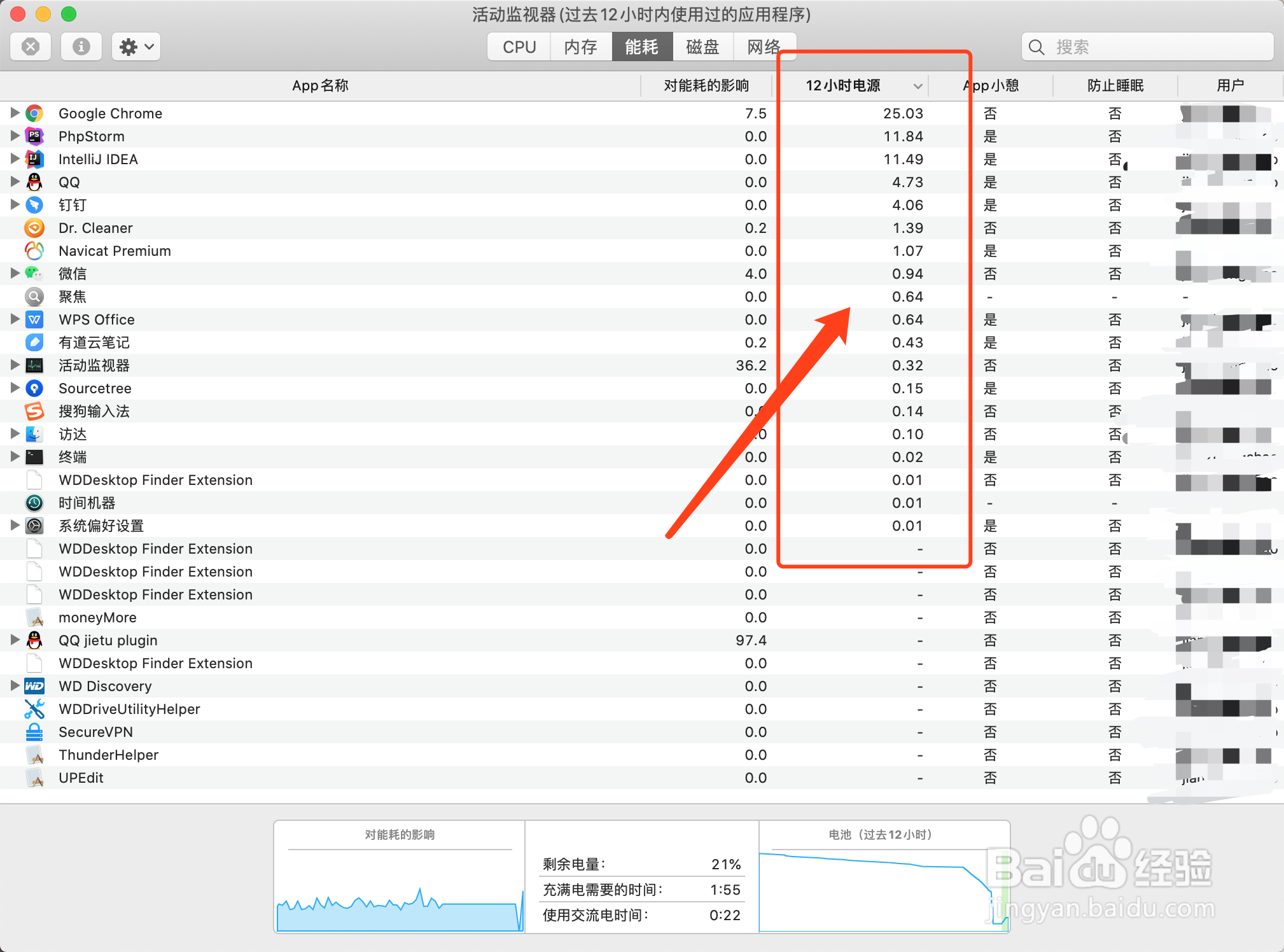This screenshot has width=1284, height=952.
Task: Click the WDDriveUtilityHelper tools icon
Action: [x=34, y=709]
